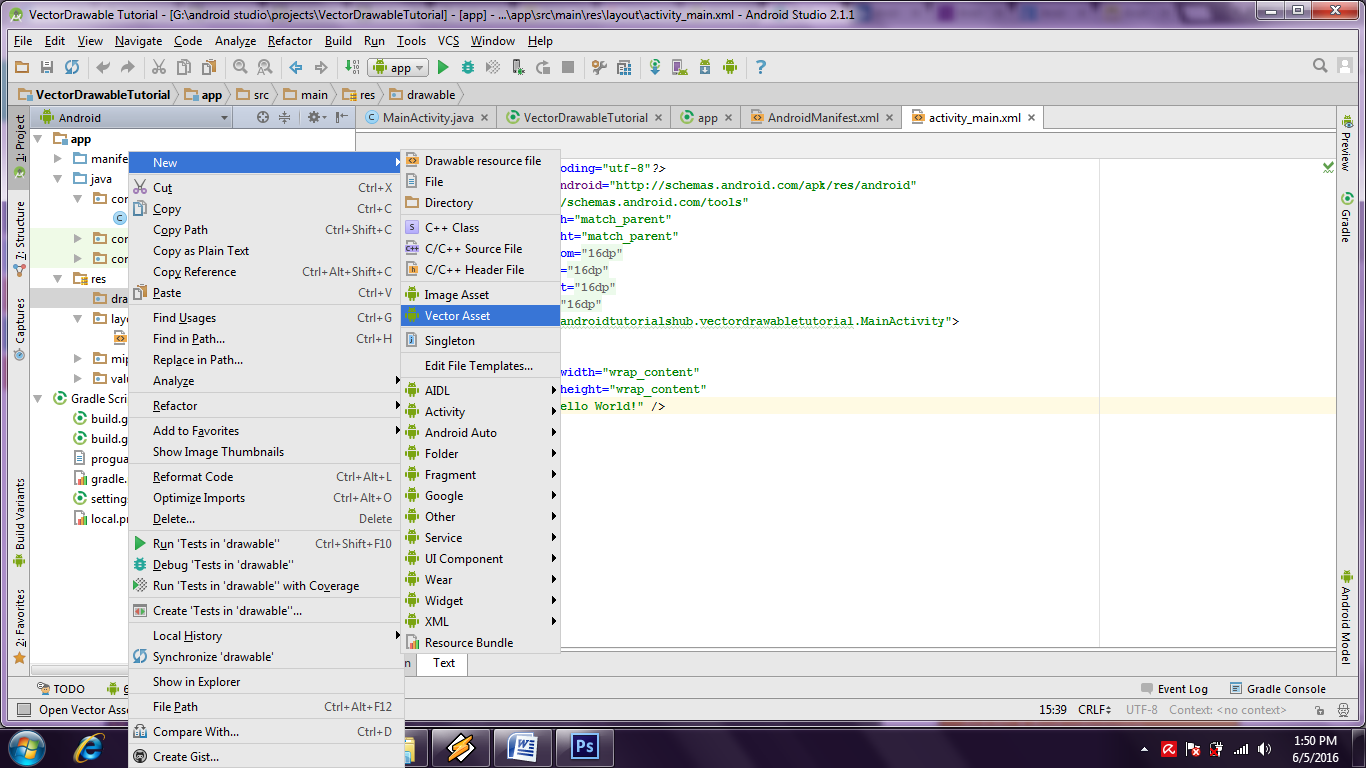Open the Gradle Console button
This screenshot has height=768, width=1366.
tap(1278, 689)
